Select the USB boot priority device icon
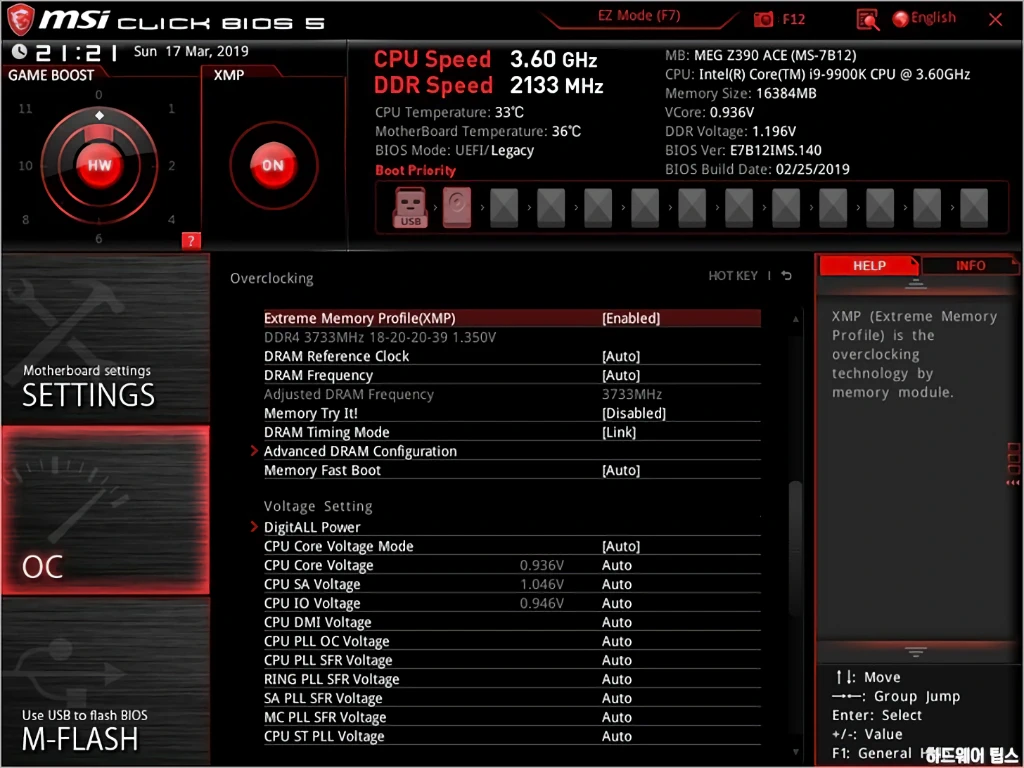Screen dimensions: 1024x768 pos(410,207)
